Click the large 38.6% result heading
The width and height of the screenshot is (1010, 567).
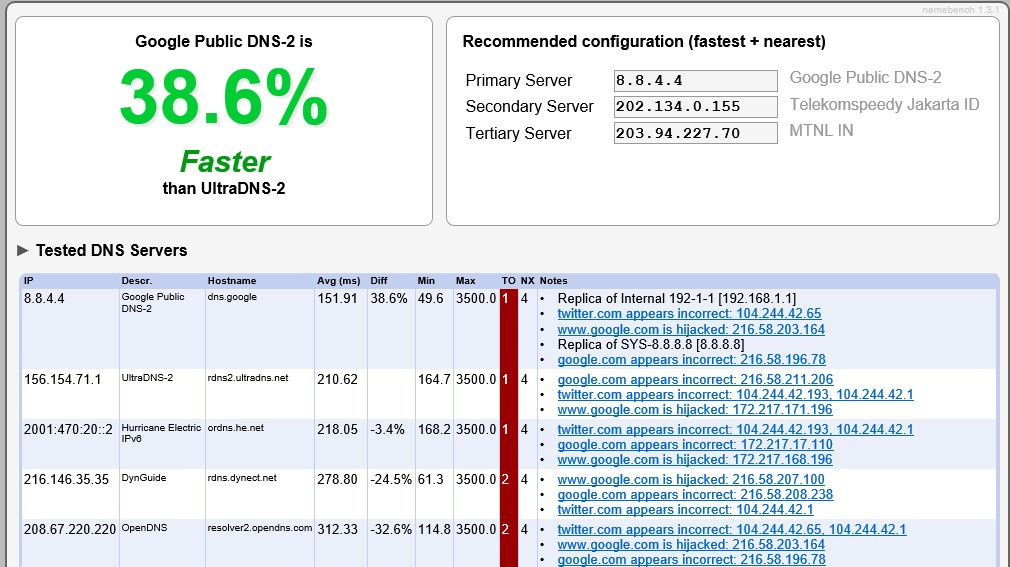click(x=223, y=97)
